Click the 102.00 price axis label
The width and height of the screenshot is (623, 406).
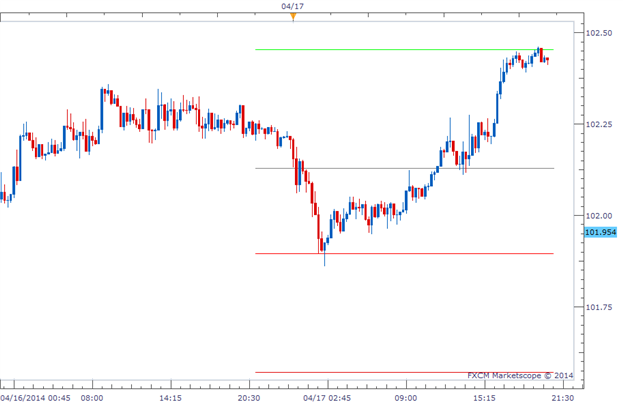pos(599,216)
